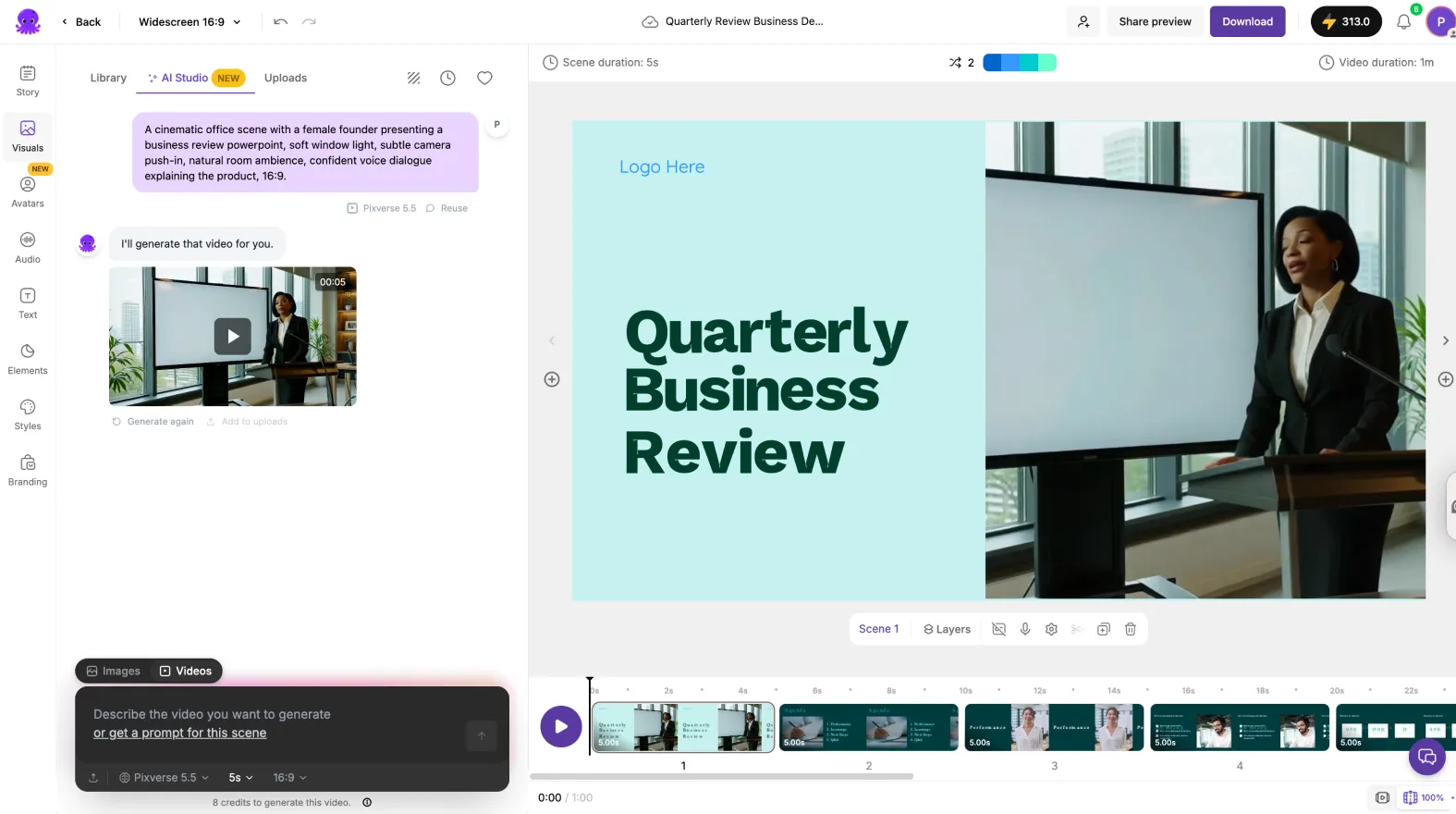Viewport: 1456px width, 814px height.
Task: Go to previous scene arrow
Action: click(x=552, y=340)
